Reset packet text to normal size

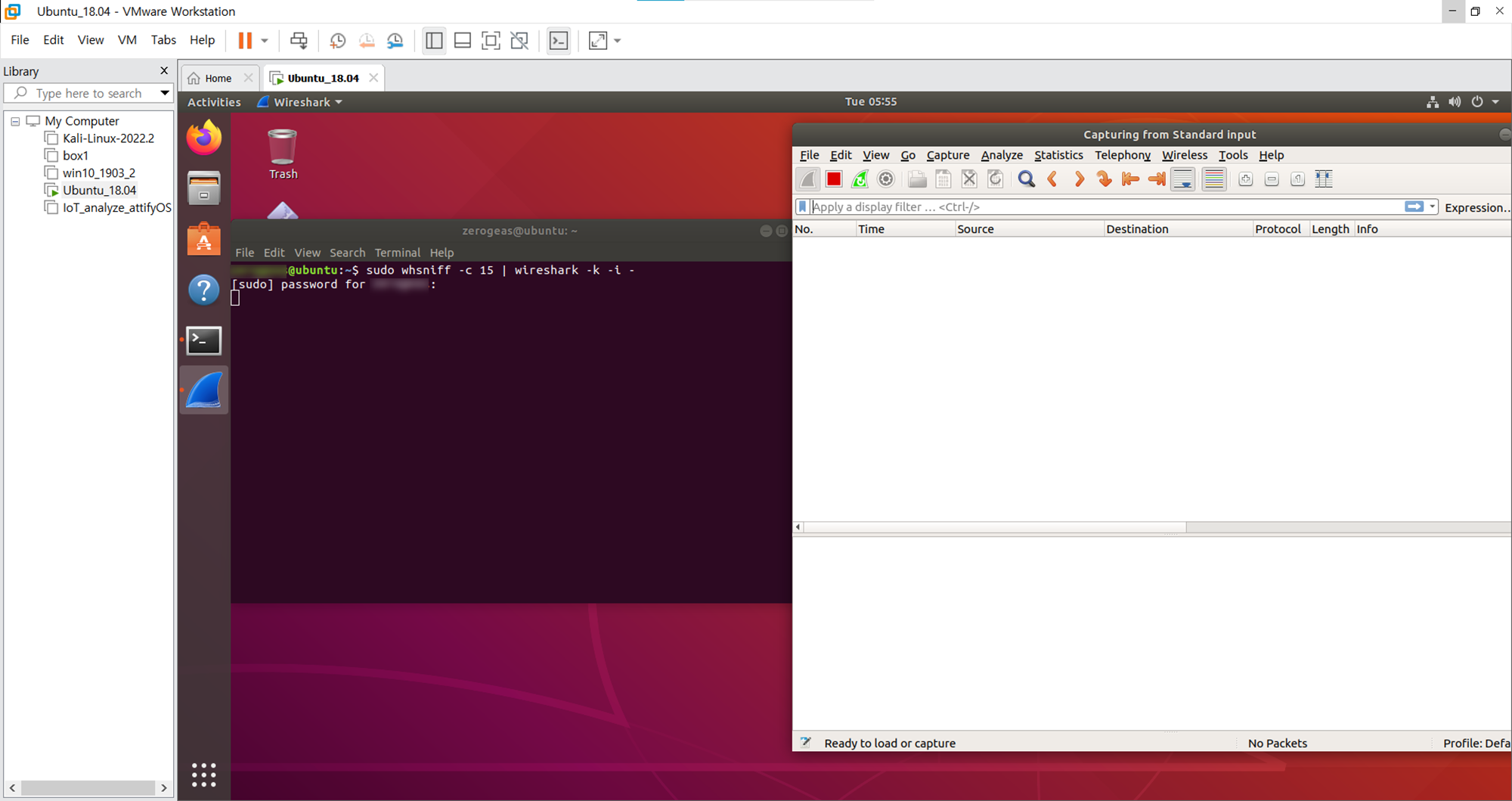pos(1297,179)
